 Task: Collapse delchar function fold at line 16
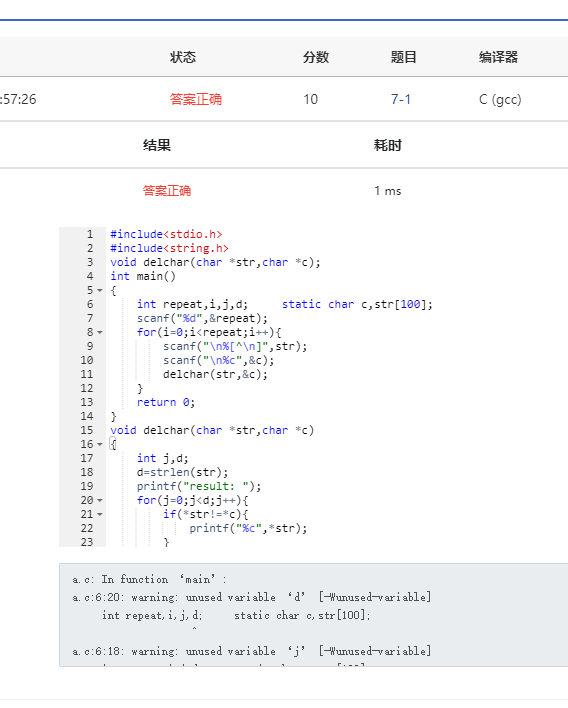coord(100,444)
